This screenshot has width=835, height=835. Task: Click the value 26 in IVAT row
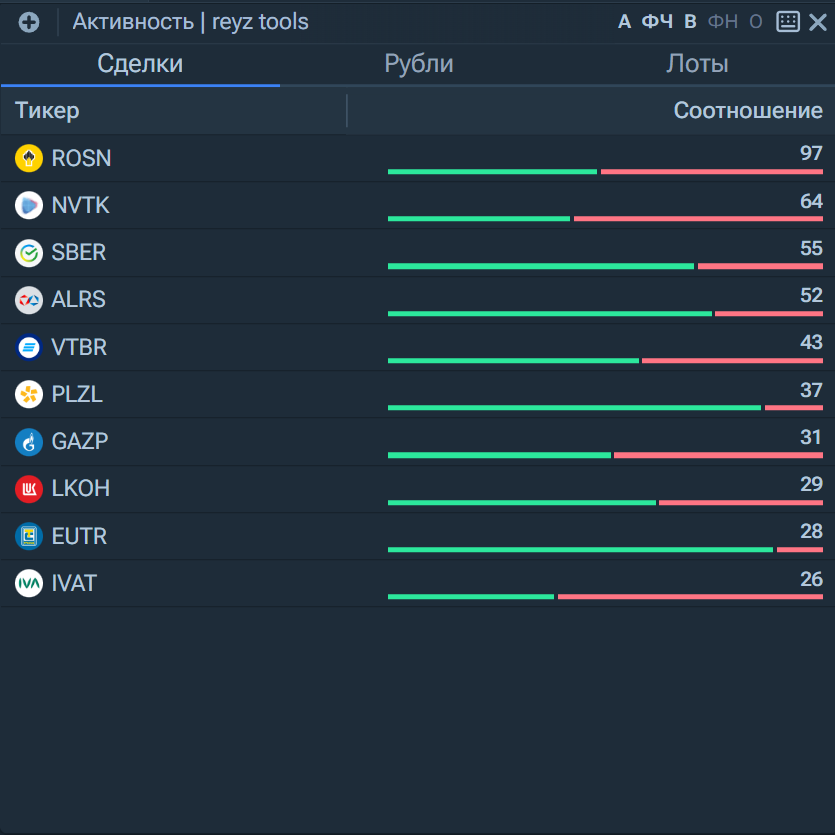coord(811,579)
